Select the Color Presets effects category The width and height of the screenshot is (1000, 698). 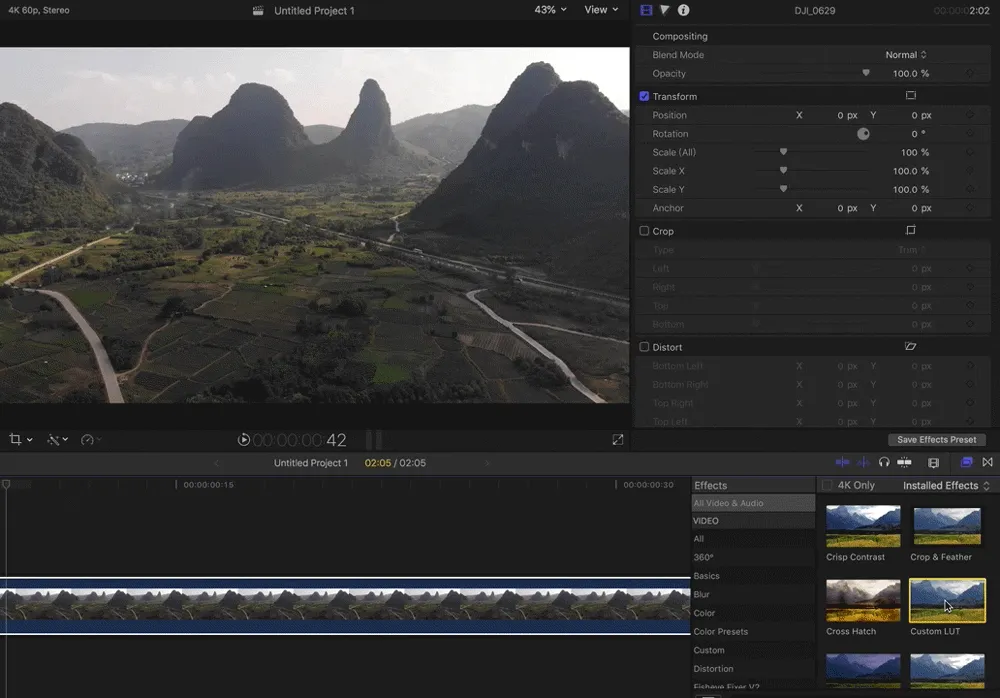click(721, 632)
